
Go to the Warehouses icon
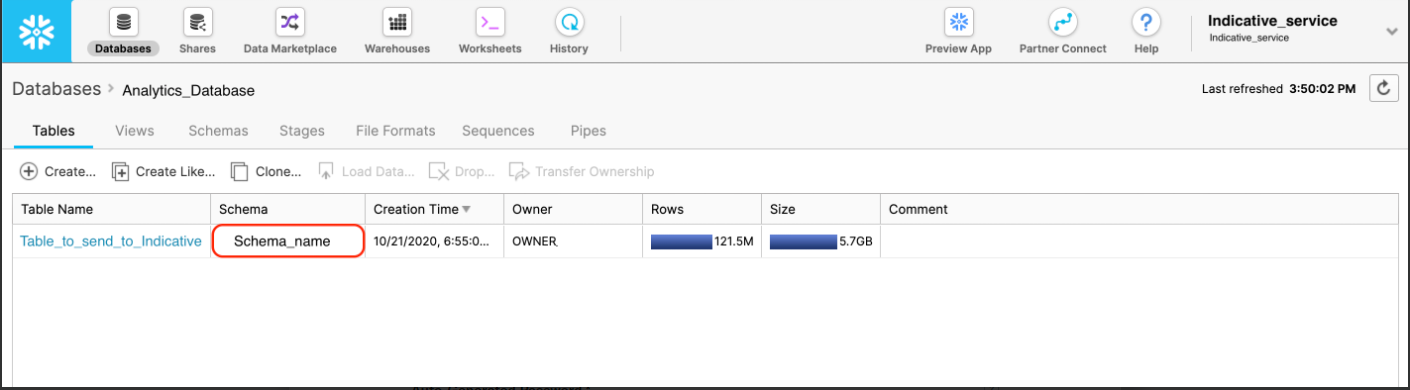click(x=397, y=22)
